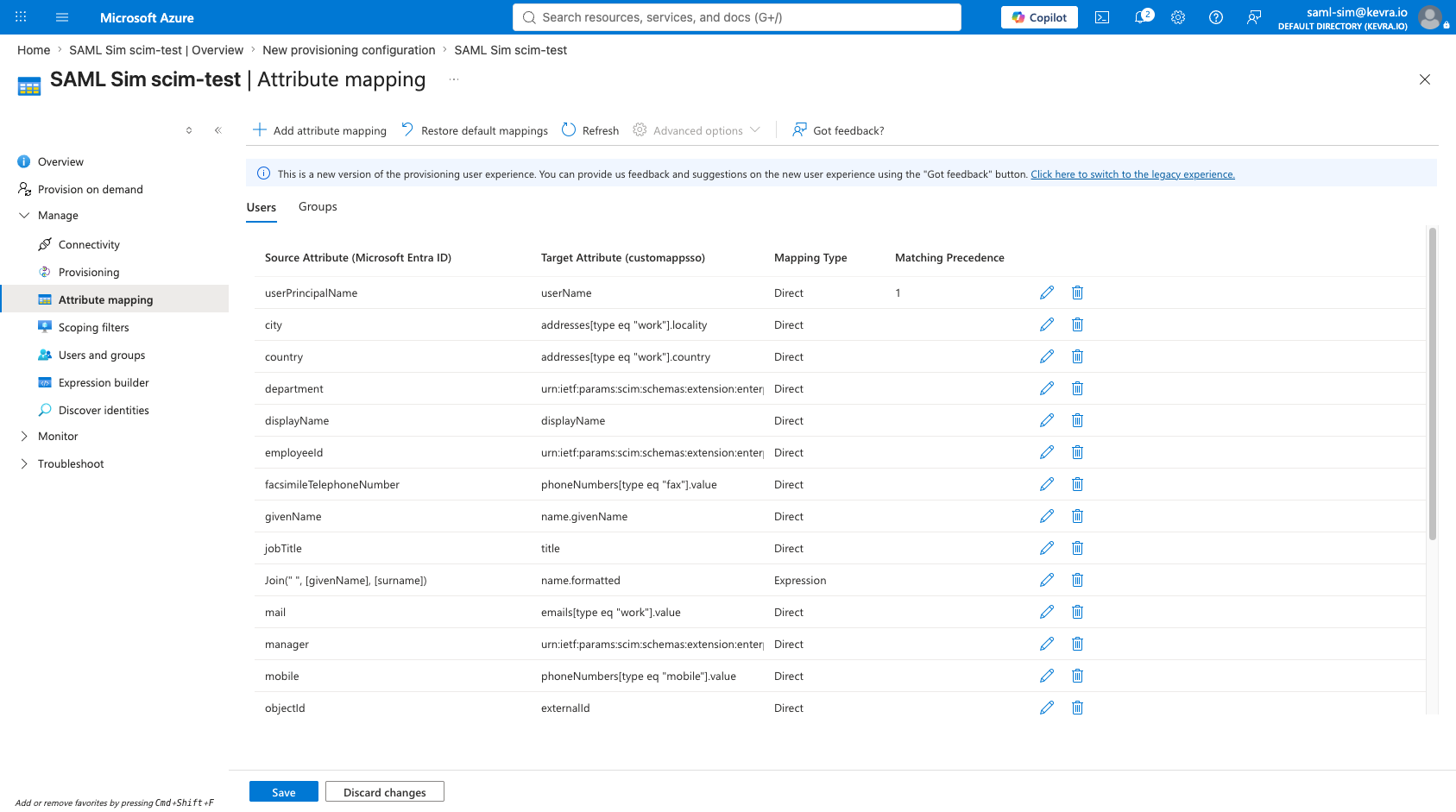
Task: Edit the facsimileTelephoneNumber mapping
Action: 1047,484
